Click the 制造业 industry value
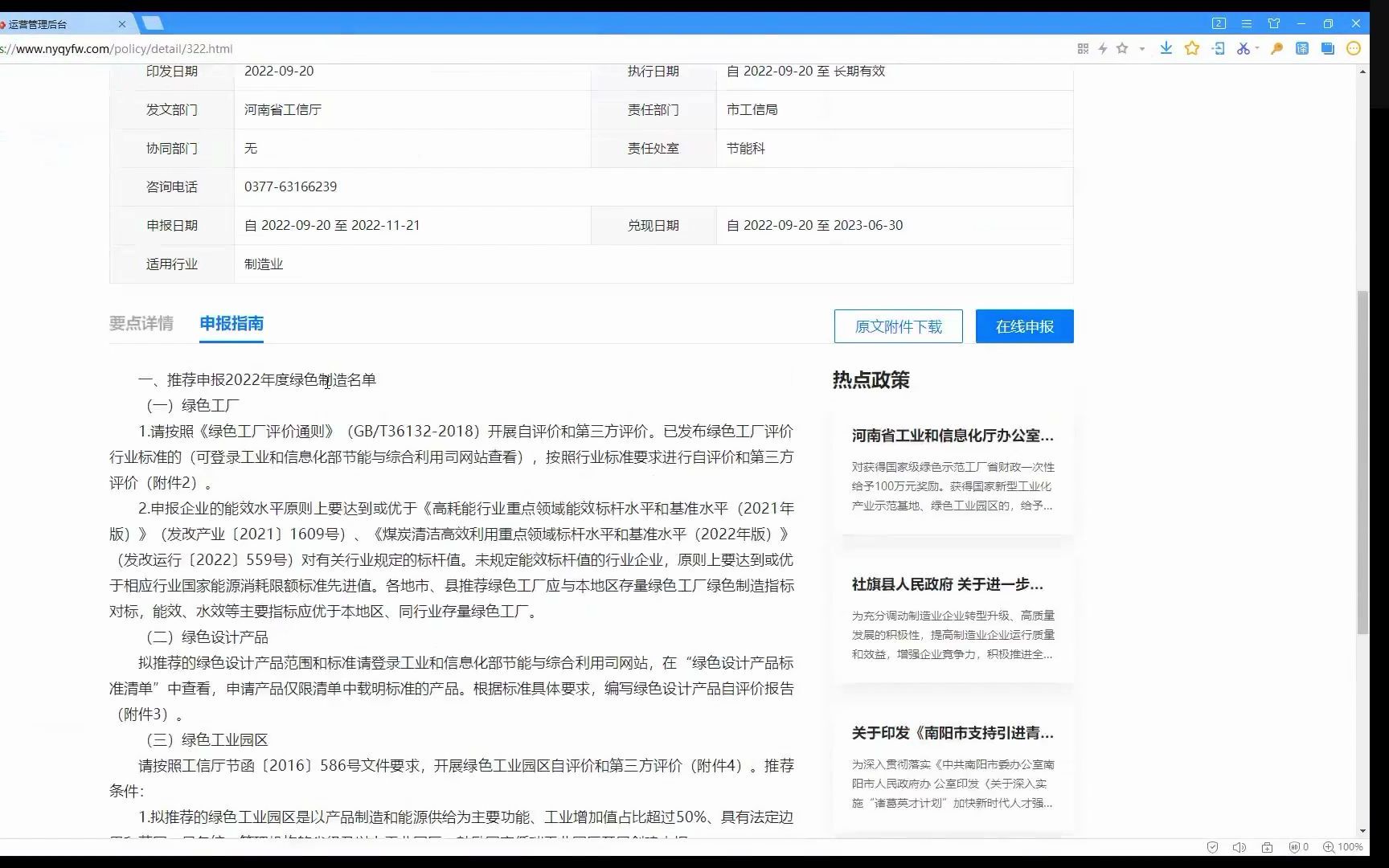This screenshot has width=1389, height=868. (x=264, y=264)
